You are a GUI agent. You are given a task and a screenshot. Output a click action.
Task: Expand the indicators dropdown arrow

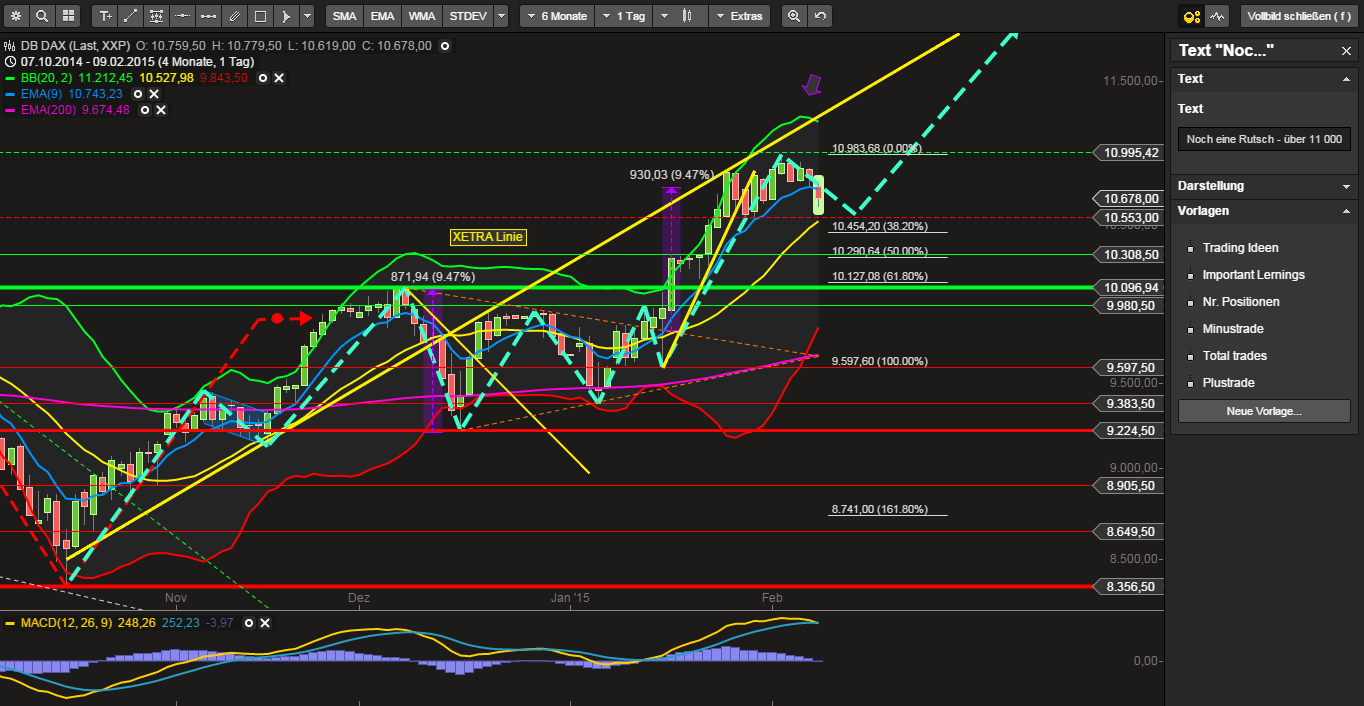[x=501, y=16]
